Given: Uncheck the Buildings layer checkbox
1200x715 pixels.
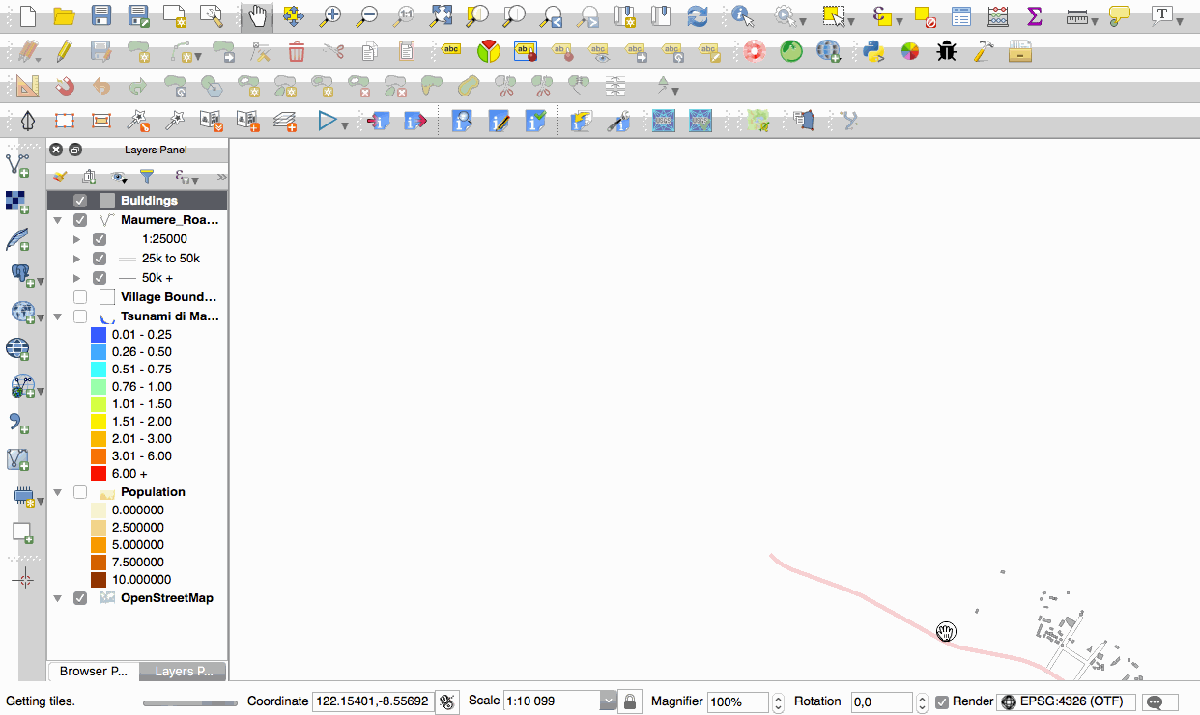Looking at the screenshot, I should click(80, 201).
